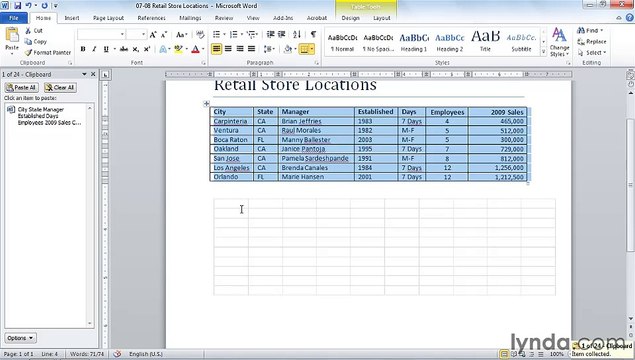Screen dimensions: 635x360
Task: Apply Heading 1 style
Action: coord(414,42)
